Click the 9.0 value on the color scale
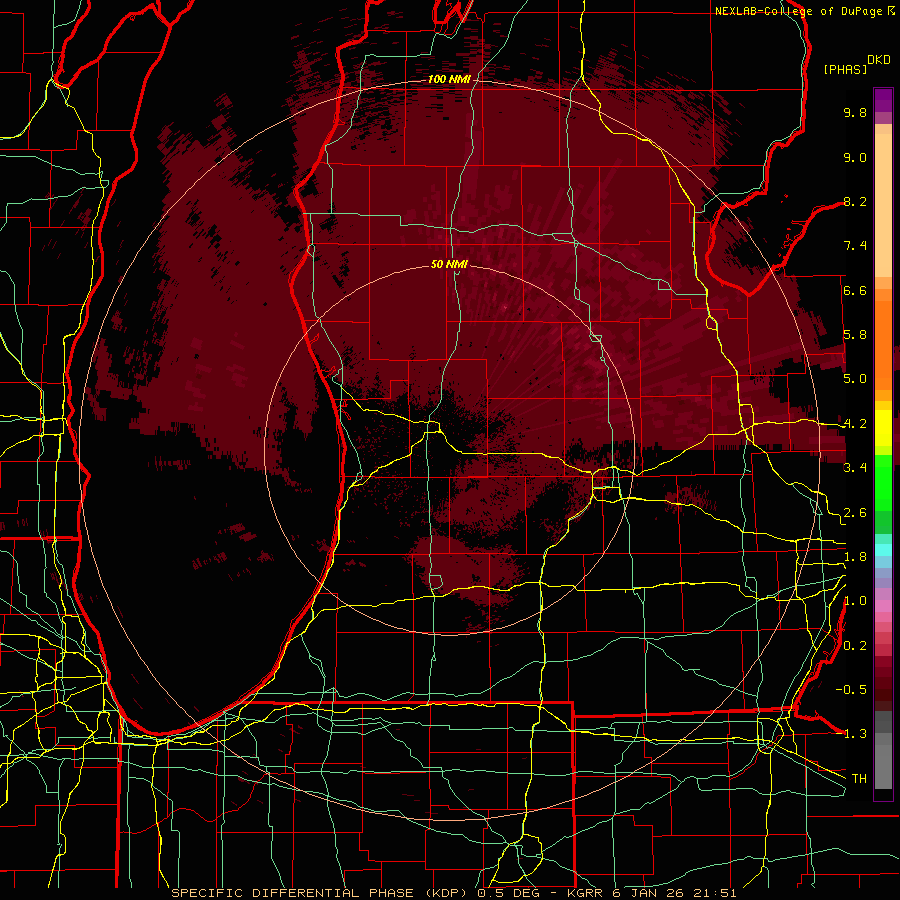The height and width of the screenshot is (900, 900). (x=855, y=157)
